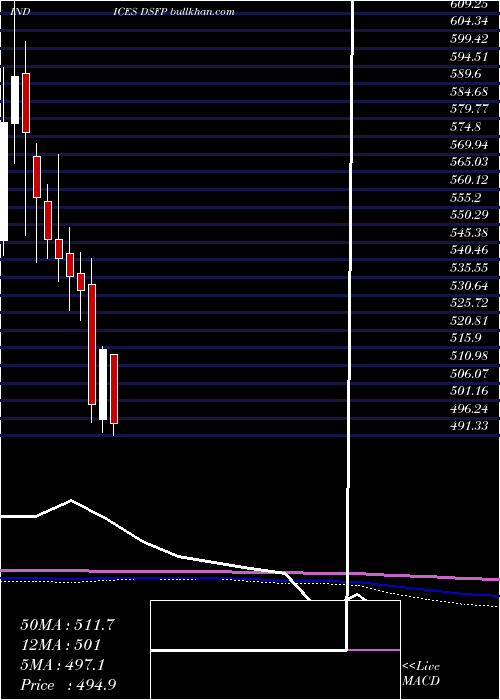Click the 50MA : 511.7 readout
This screenshot has width=500, height=700.
pos(68,625)
